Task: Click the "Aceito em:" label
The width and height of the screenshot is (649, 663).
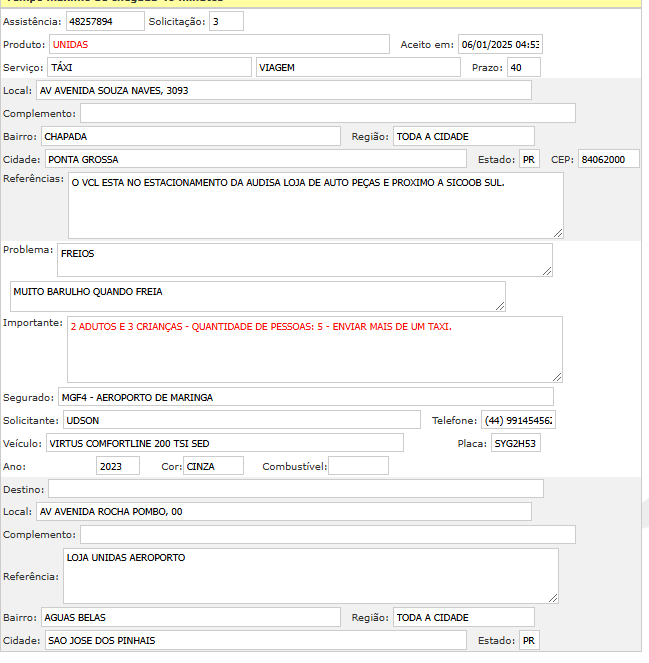Action: [x=427, y=44]
